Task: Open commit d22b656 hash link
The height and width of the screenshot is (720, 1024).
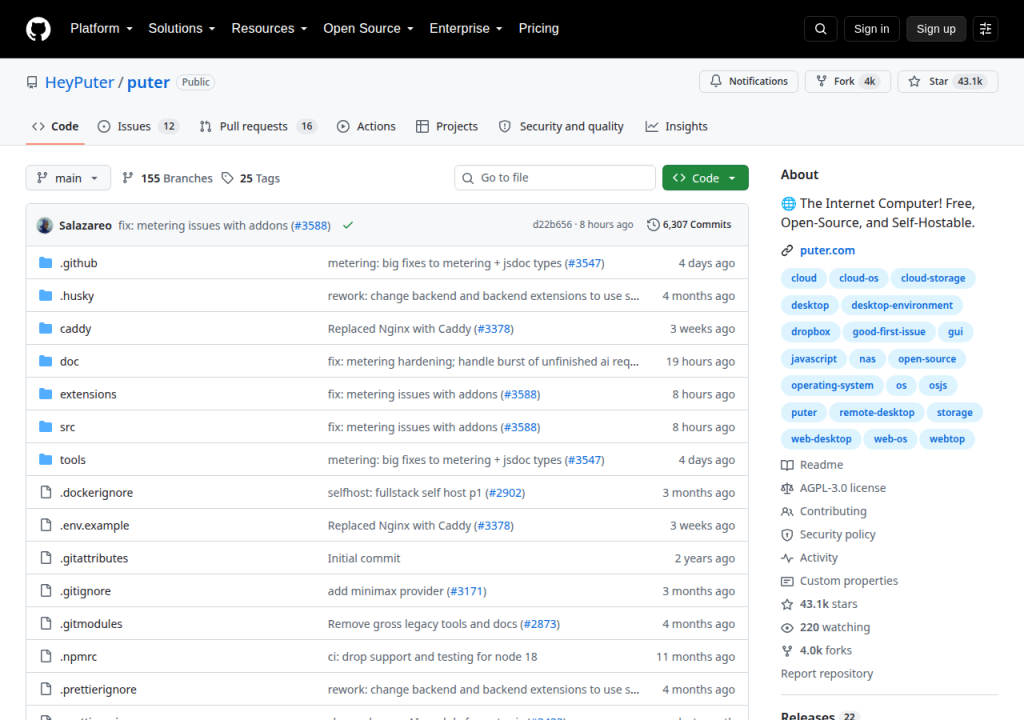Action: point(552,224)
